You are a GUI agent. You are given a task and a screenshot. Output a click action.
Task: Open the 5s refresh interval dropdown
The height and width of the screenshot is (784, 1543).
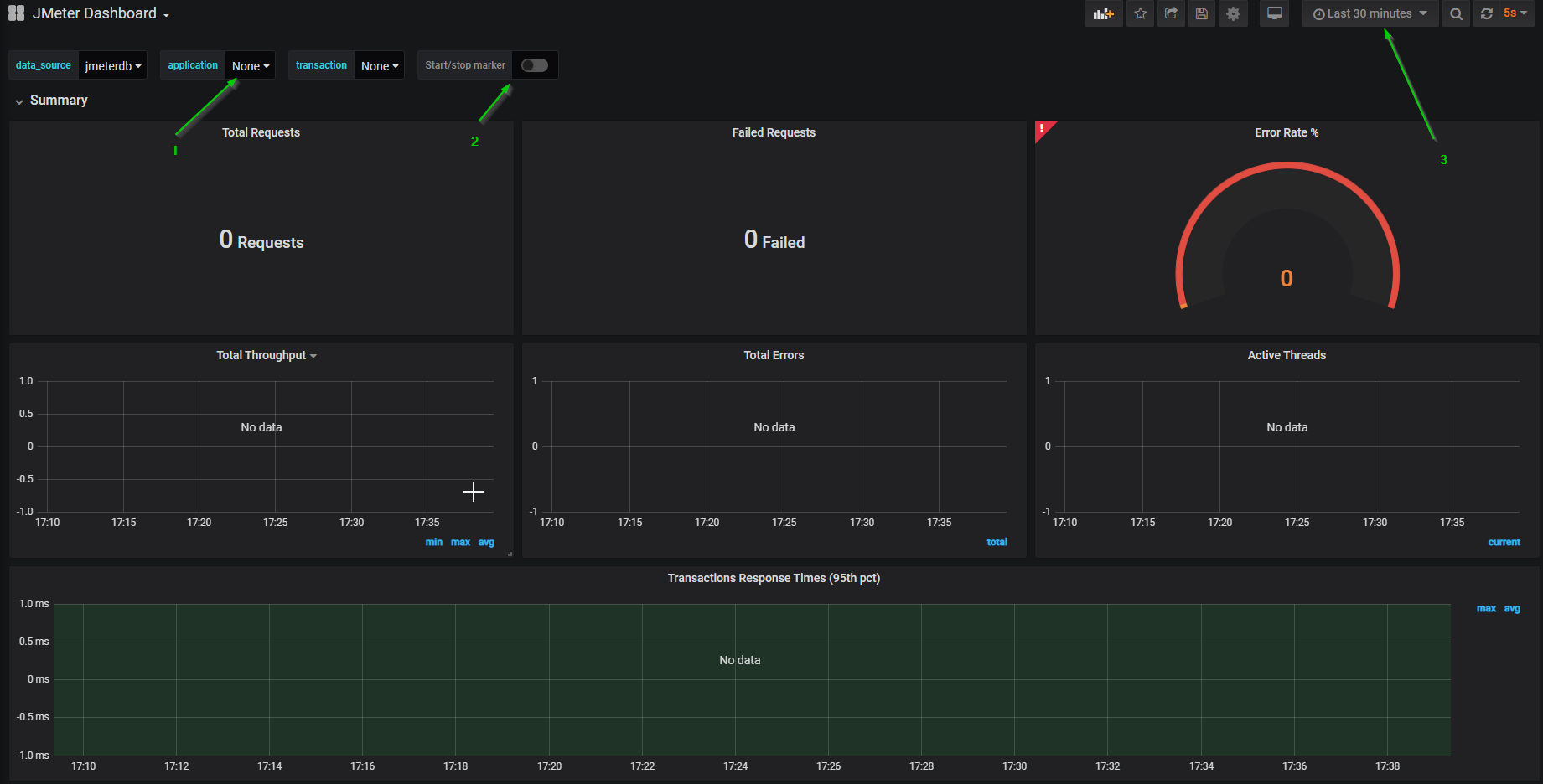coord(1515,13)
